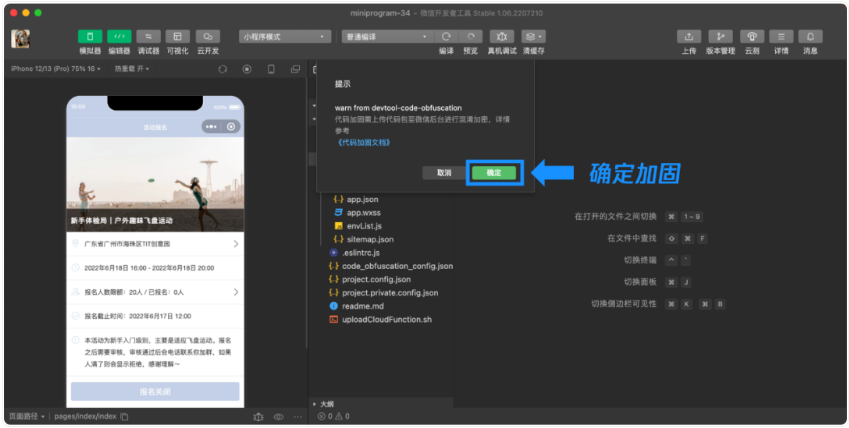Image resolution: width=849 pixels, height=428 pixels.
Task: Click the frisbee event banner image
Action: coord(155,184)
